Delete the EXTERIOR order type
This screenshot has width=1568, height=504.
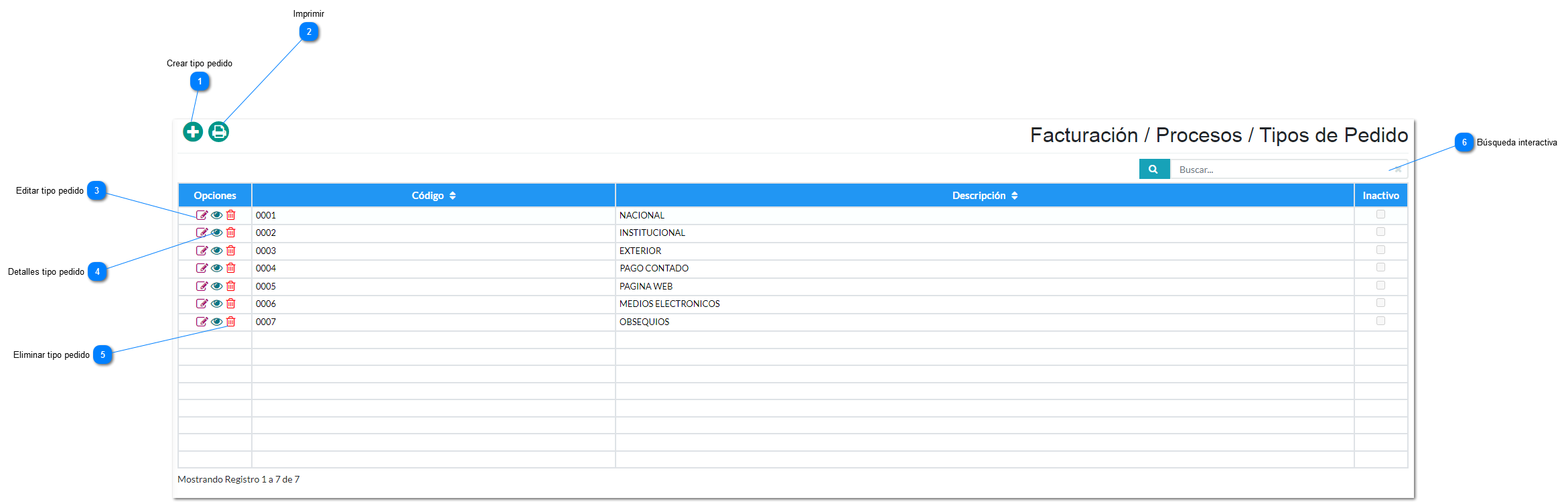(x=231, y=251)
